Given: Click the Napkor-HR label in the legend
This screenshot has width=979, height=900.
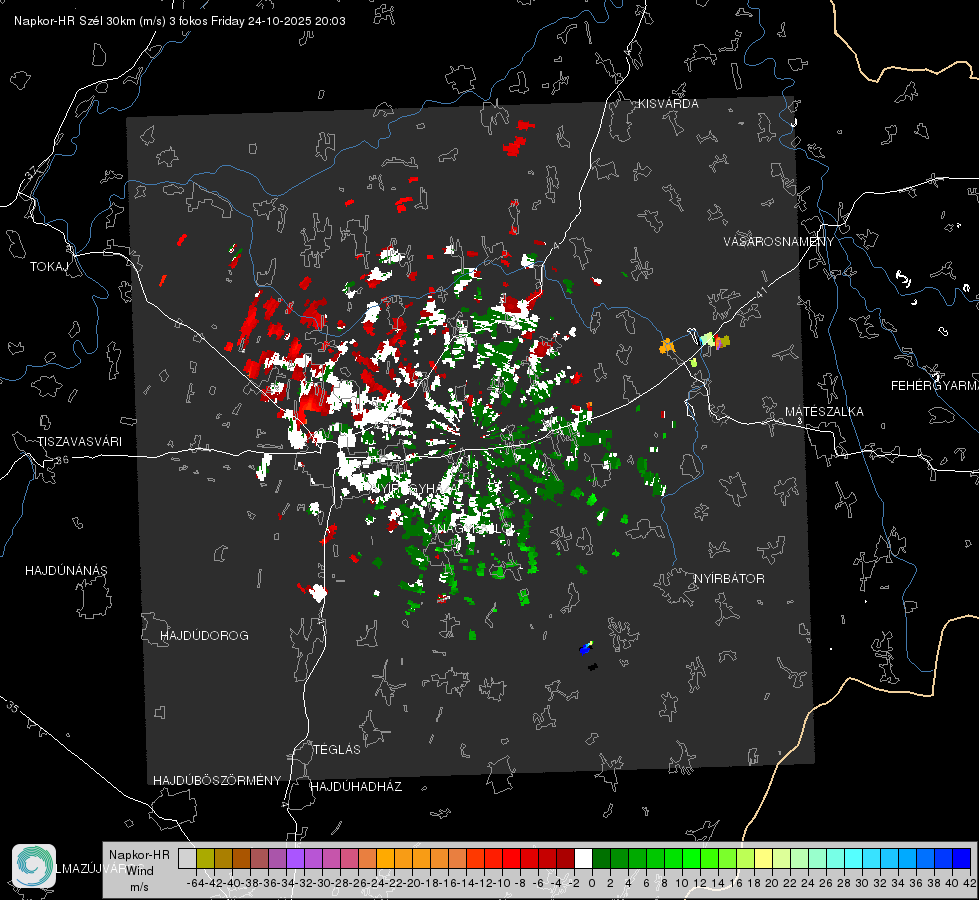Looking at the screenshot, I should [x=139, y=855].
